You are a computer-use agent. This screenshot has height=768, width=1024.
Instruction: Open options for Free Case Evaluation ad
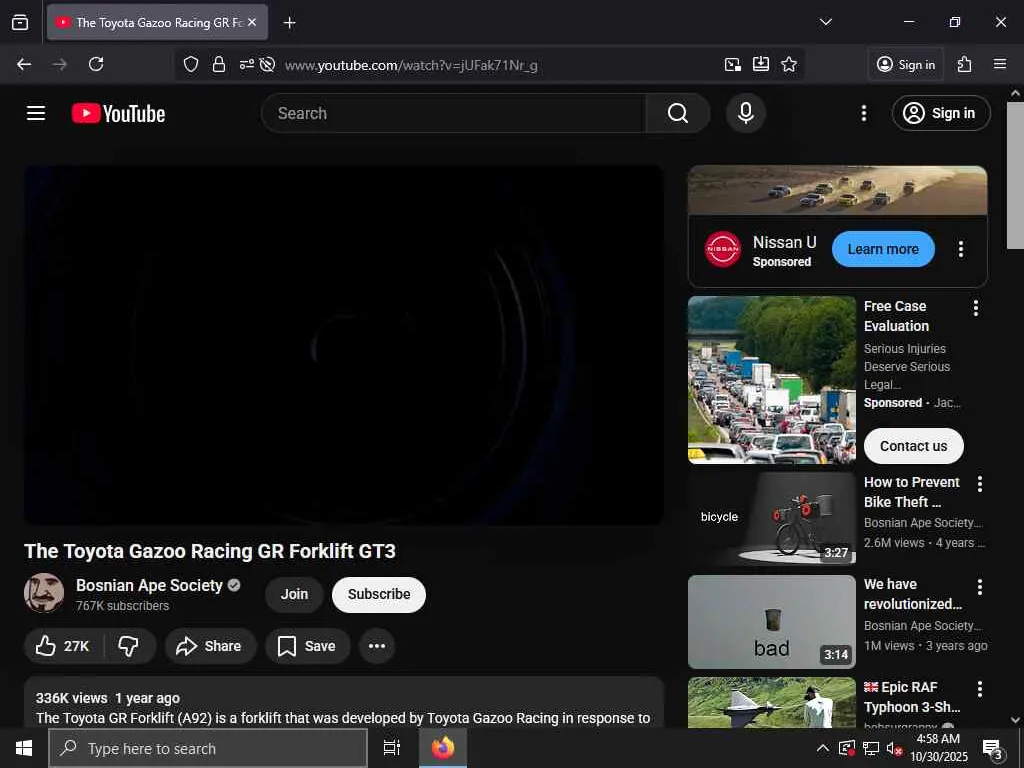(976, 308)
